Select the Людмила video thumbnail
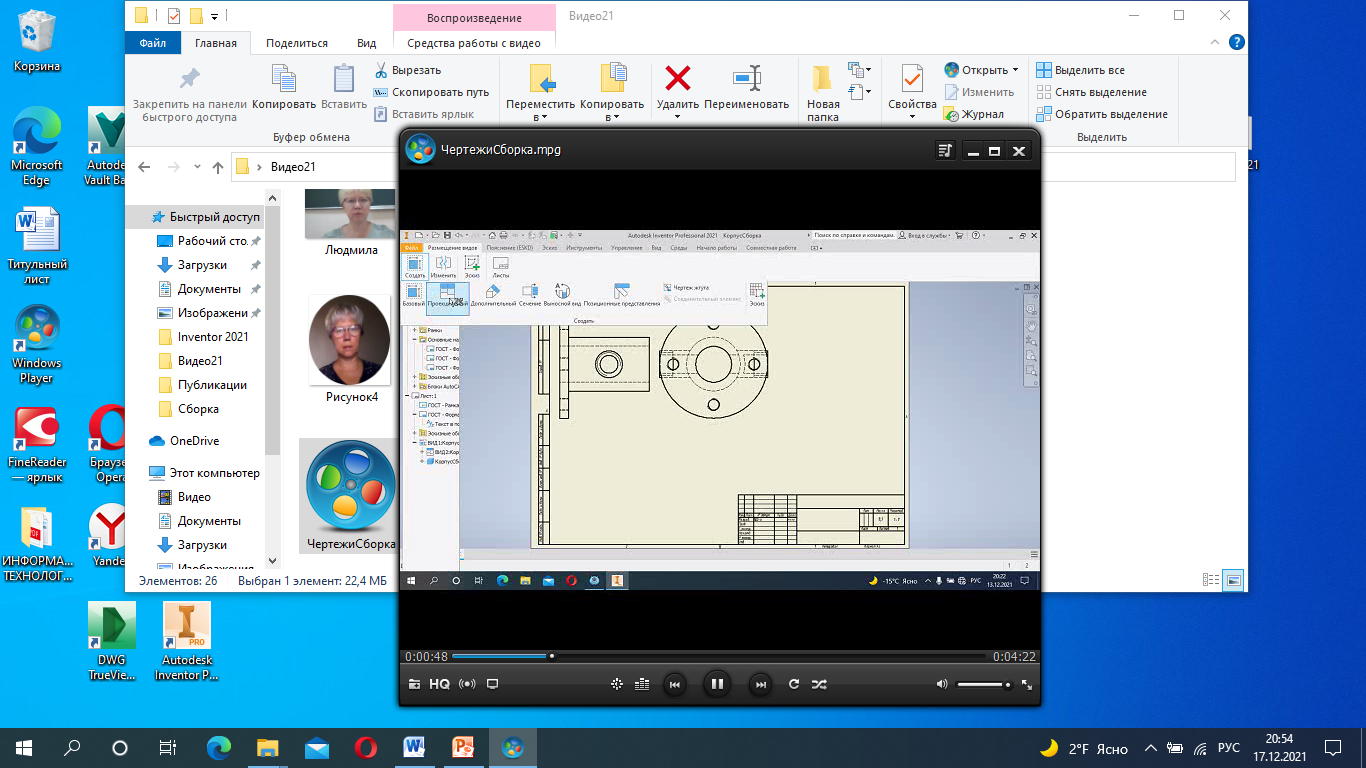Viewport: 1366px width, 768px height. coord(350,214)
